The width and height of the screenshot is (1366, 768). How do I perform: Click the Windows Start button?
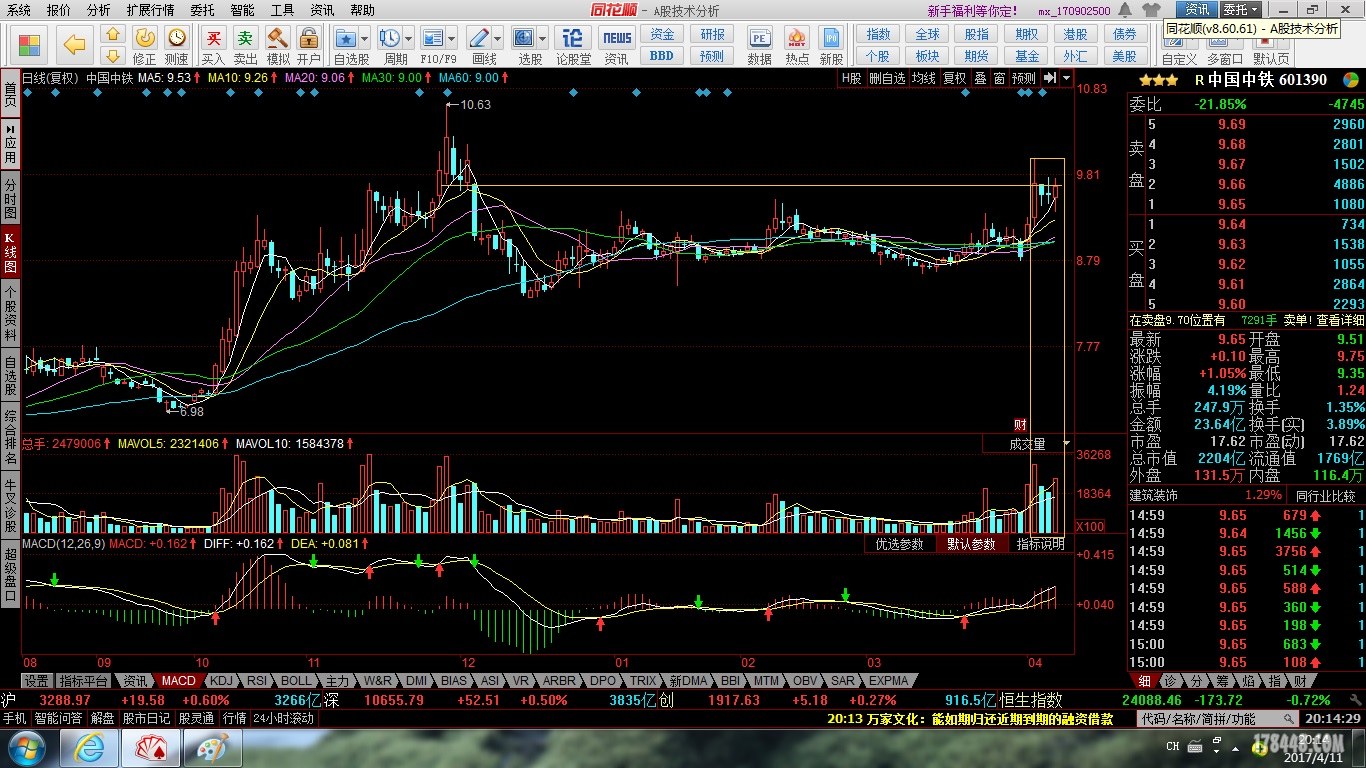pos(25,748)
